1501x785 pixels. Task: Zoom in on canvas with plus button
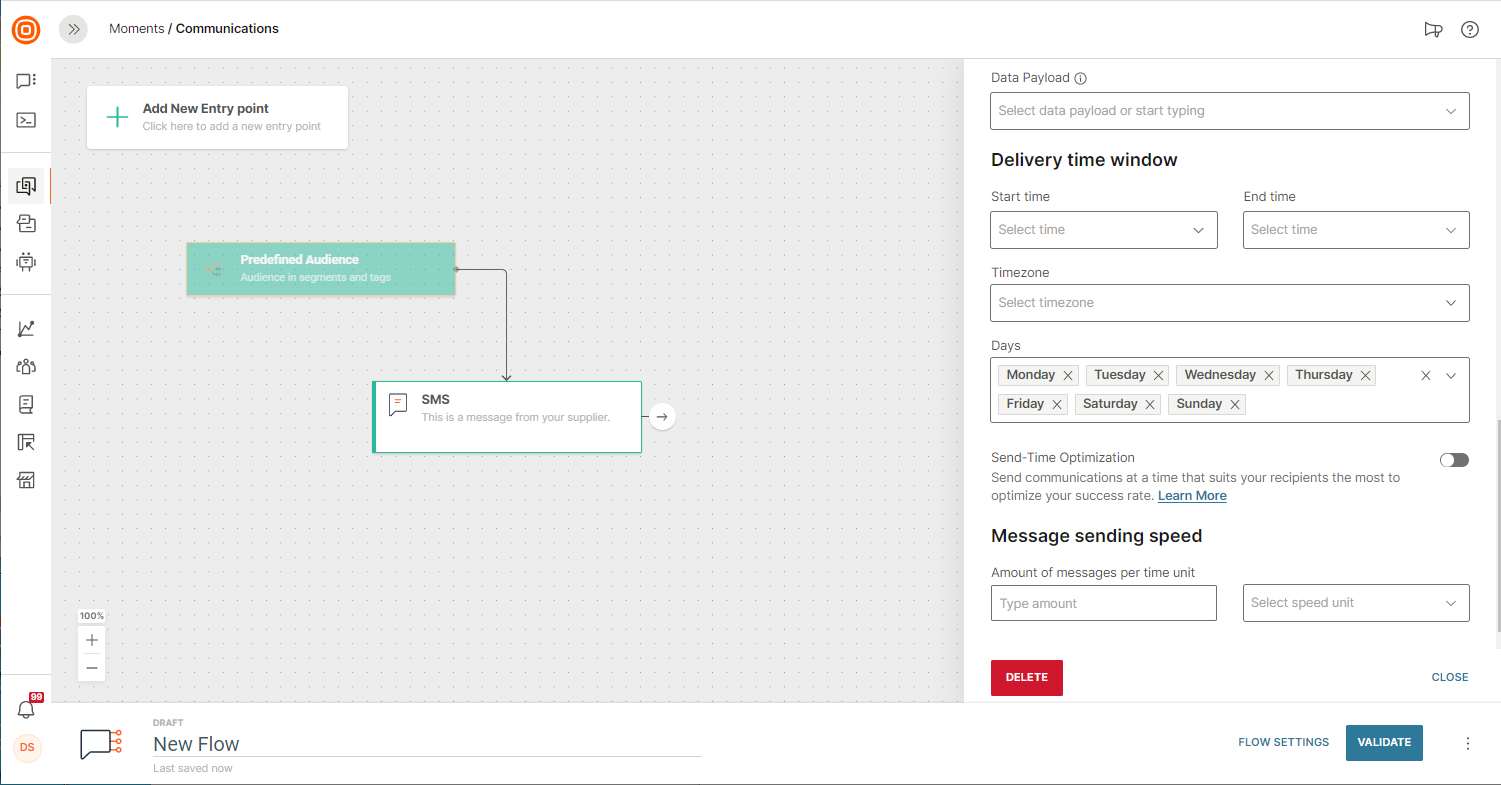click(92, 640)
